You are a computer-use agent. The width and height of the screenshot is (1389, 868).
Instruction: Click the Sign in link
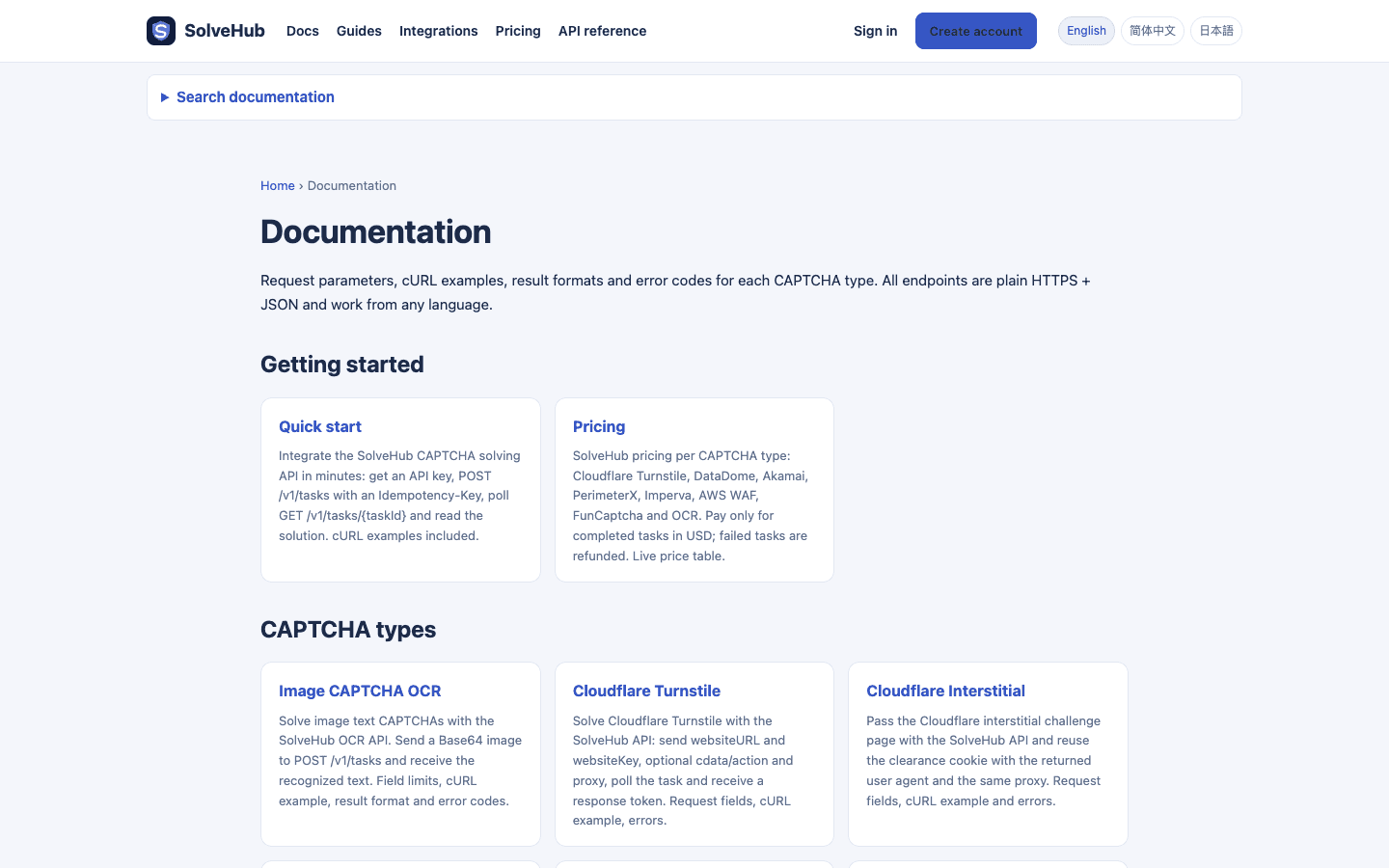pos(876,31)
